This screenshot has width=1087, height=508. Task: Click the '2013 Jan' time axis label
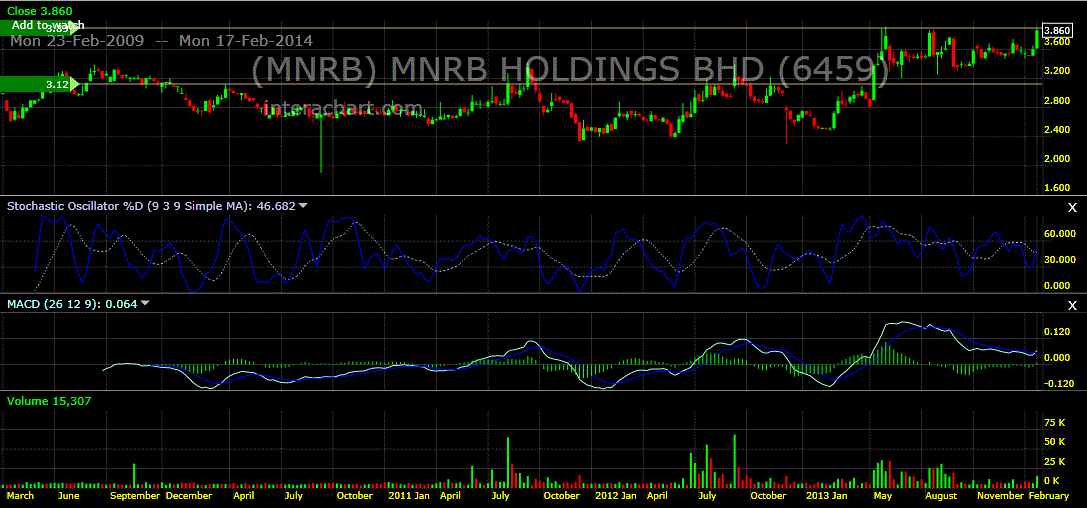(827, 496)
